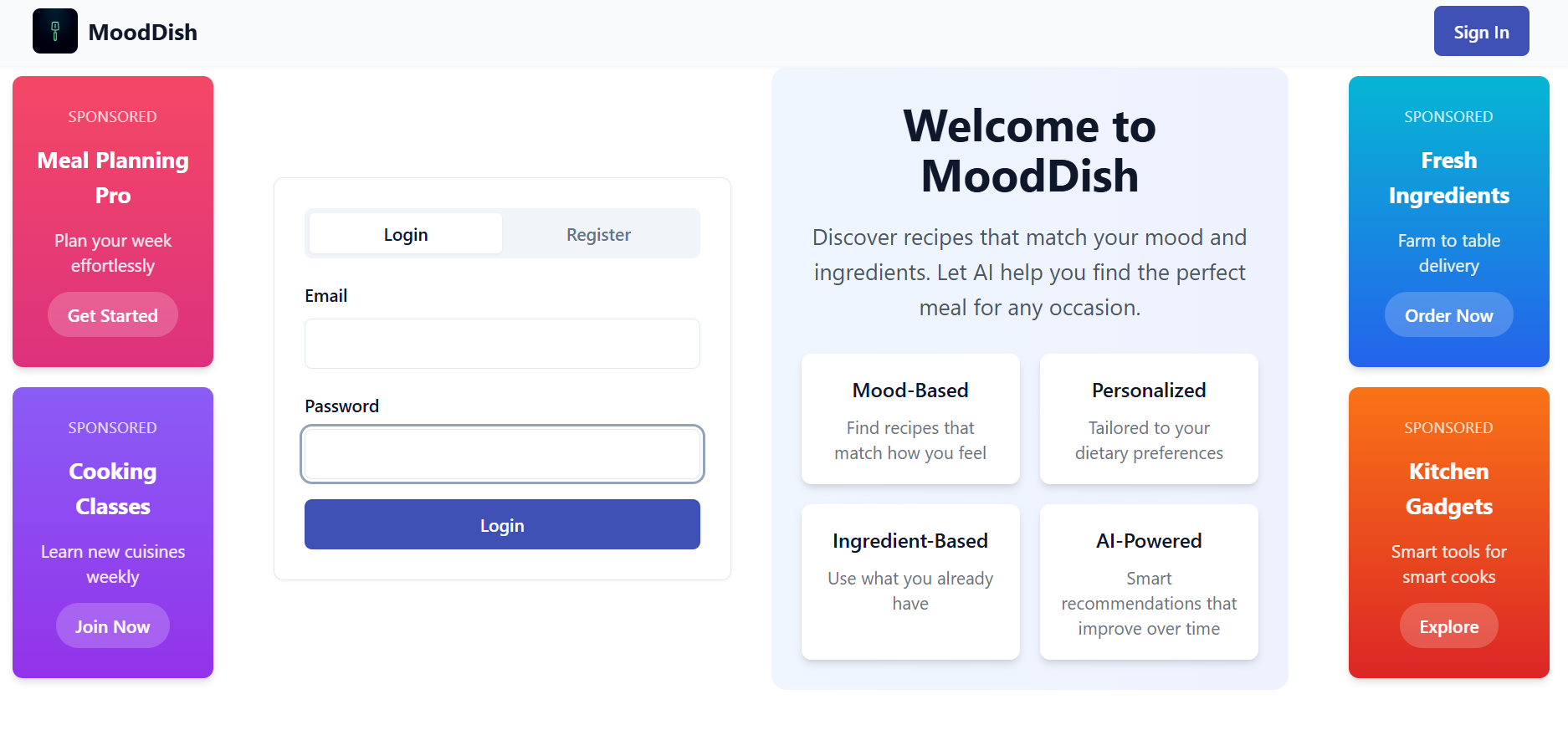Click the Cooking Classes ad title
Viewport: 1568px width, 730px height.
click(x=113, y=488)
